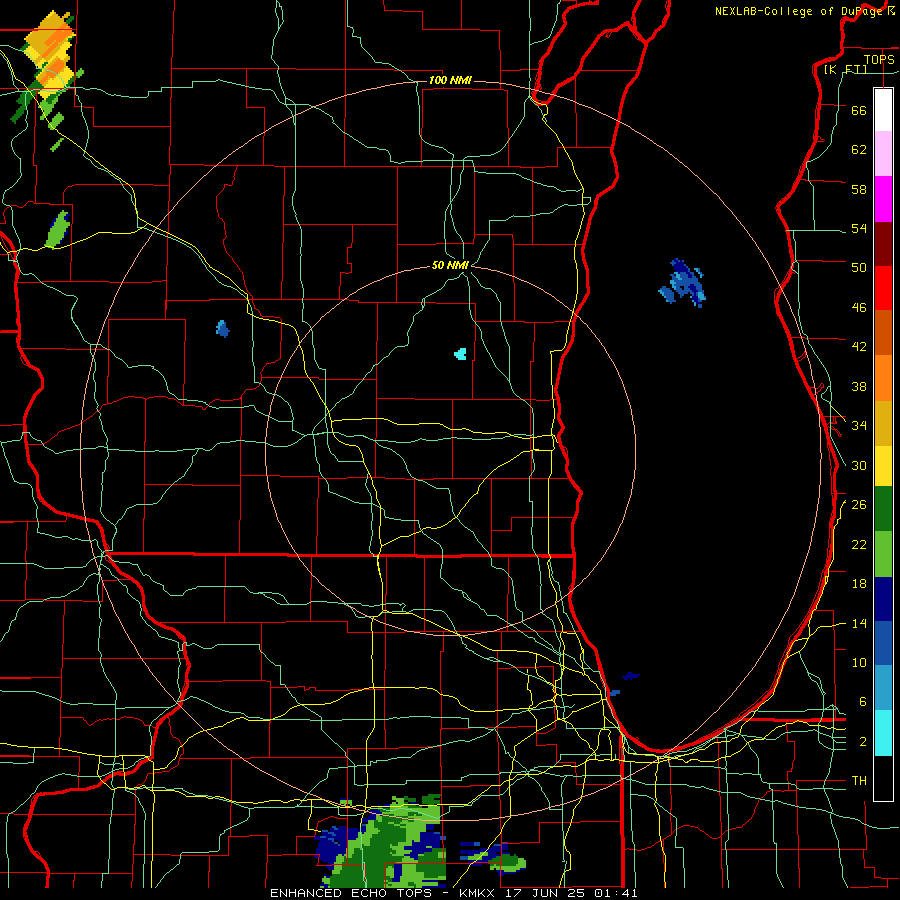The height and width of the screenshot is (900, 900).
Task: Pick the light green legend swatch
Action: point(883,554)
